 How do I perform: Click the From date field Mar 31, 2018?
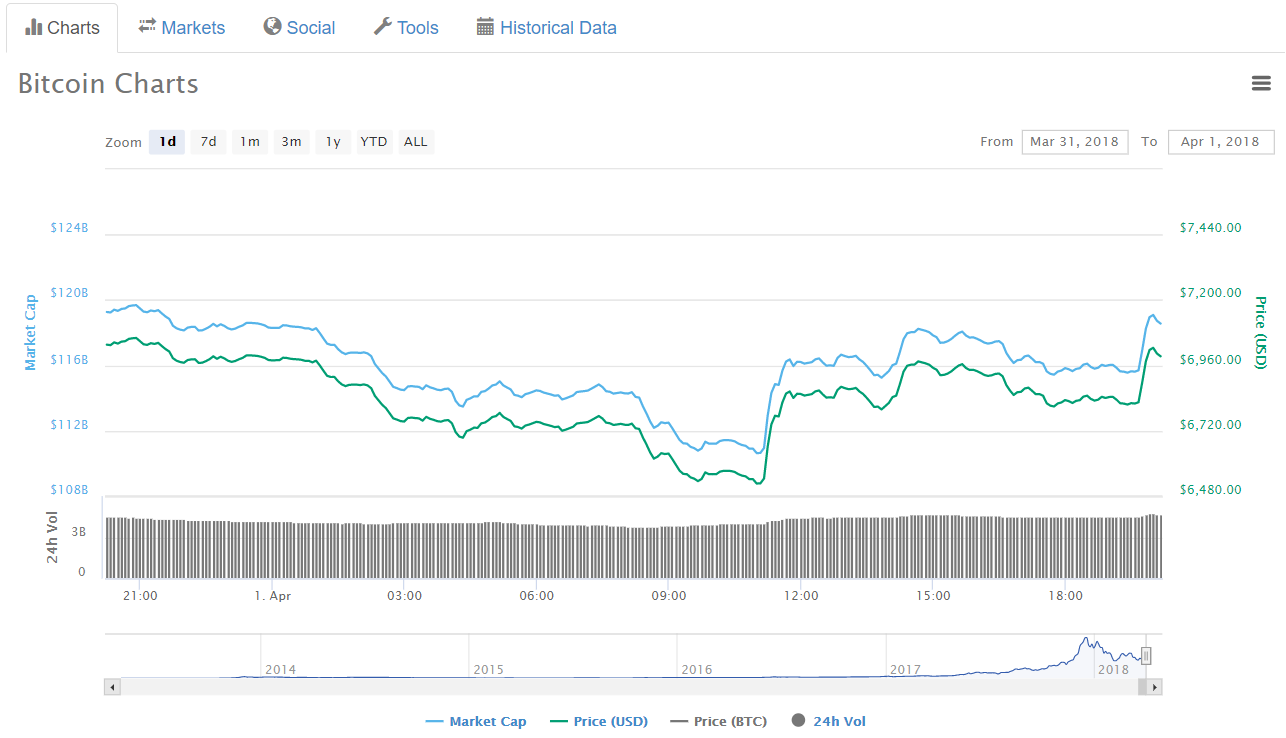click(1075, 142)
